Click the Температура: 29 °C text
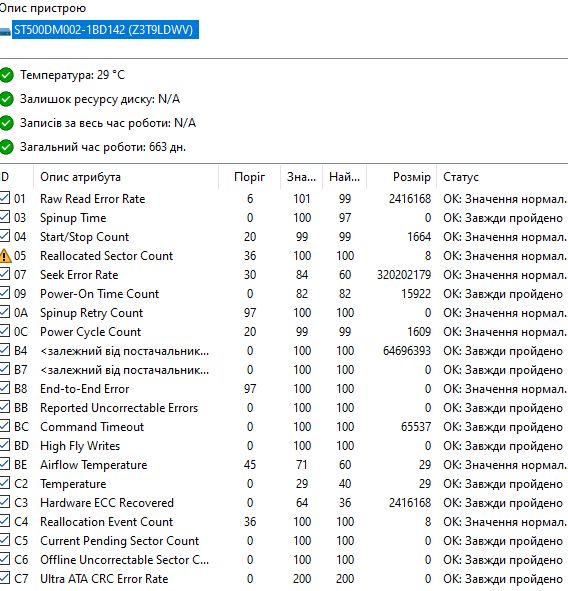568x591 pixels. click(x=72, y=75)
